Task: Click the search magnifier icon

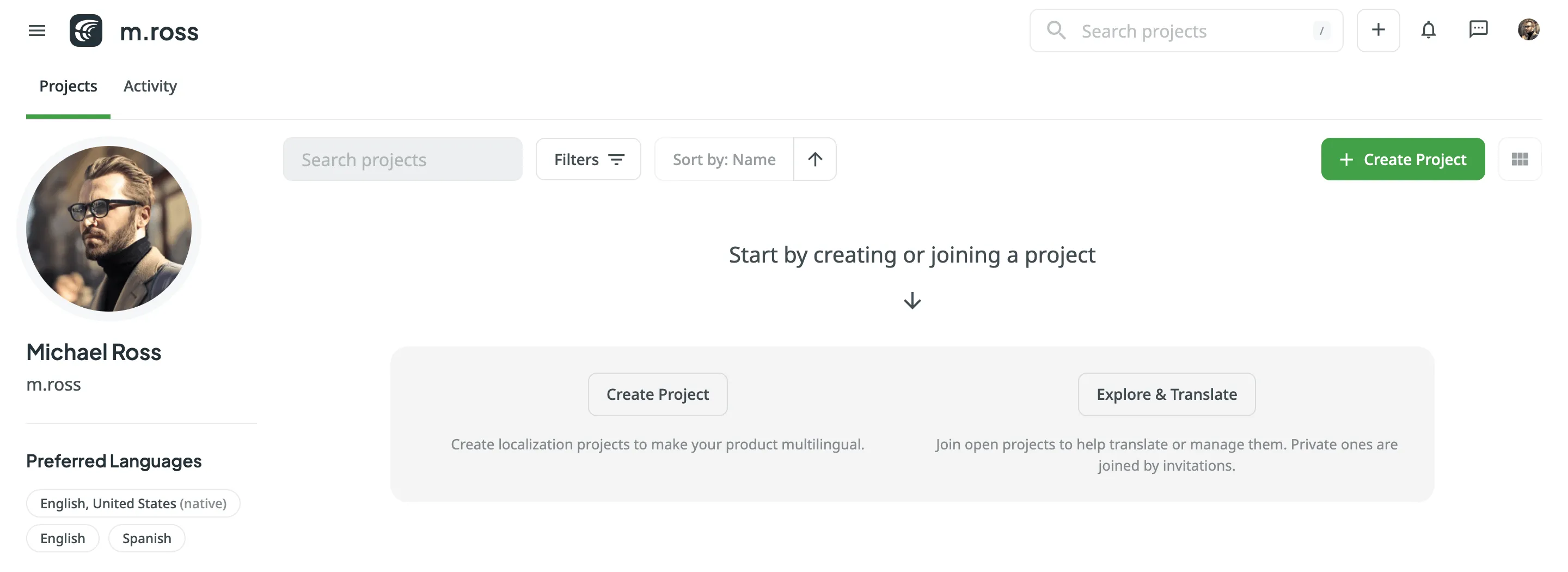Action: point(1056,30)
